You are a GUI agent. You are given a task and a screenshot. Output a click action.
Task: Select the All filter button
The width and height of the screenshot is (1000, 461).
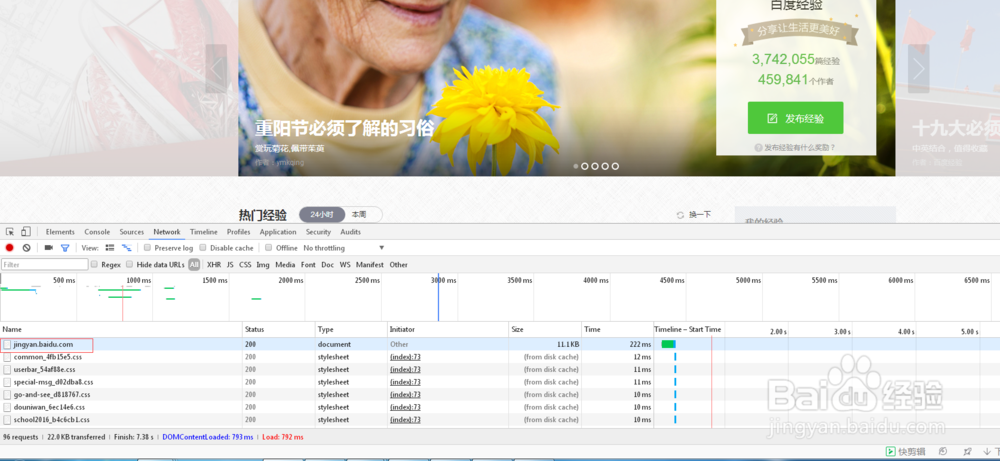194,265
